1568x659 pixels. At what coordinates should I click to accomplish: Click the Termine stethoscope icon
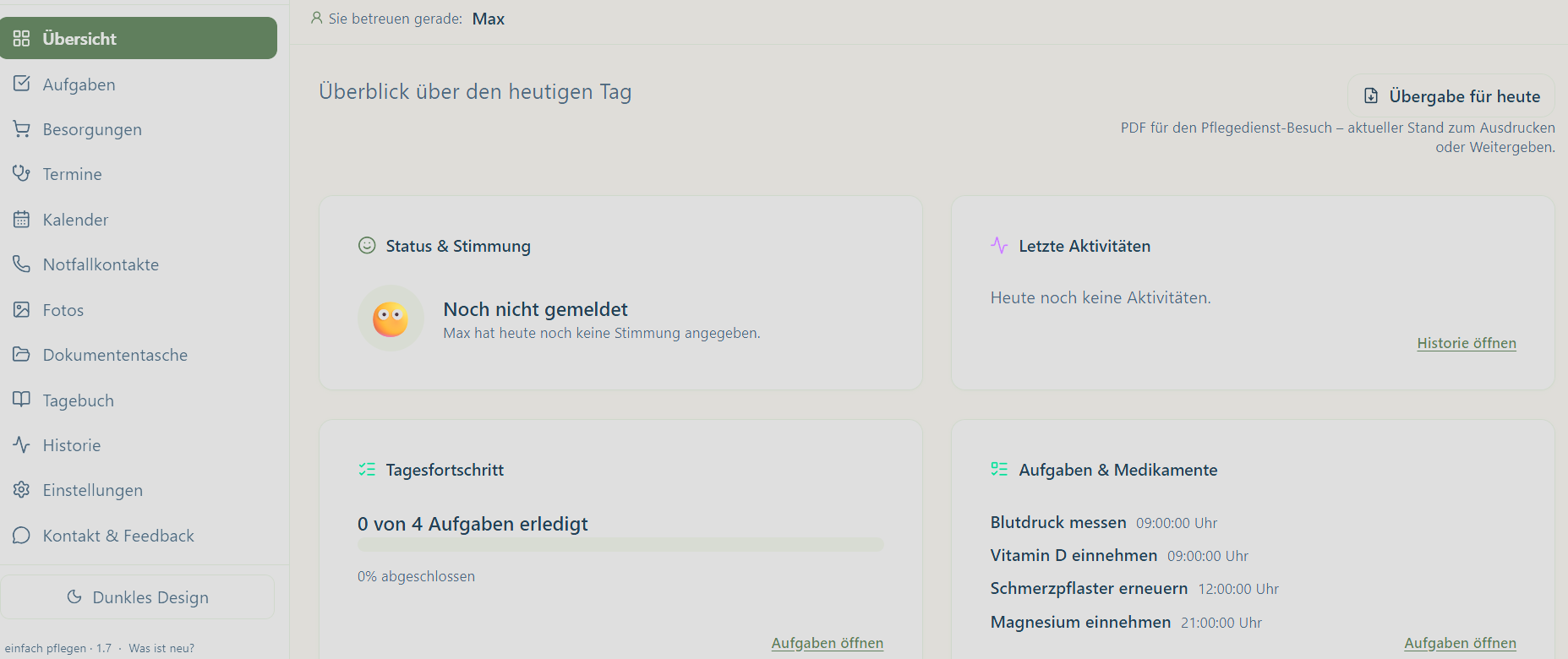click(21, 174)
